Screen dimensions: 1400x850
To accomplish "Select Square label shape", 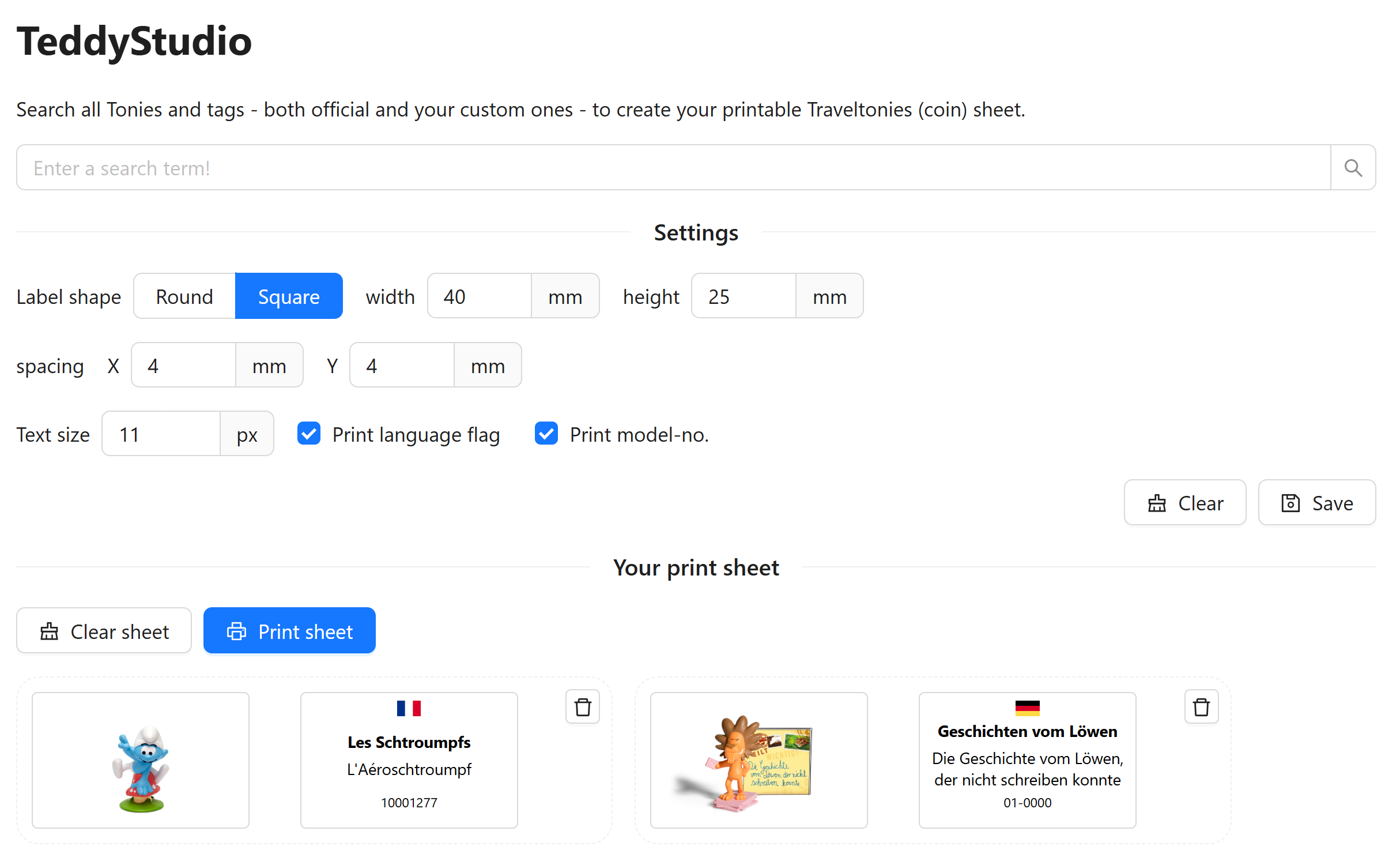I will point(289,296).
